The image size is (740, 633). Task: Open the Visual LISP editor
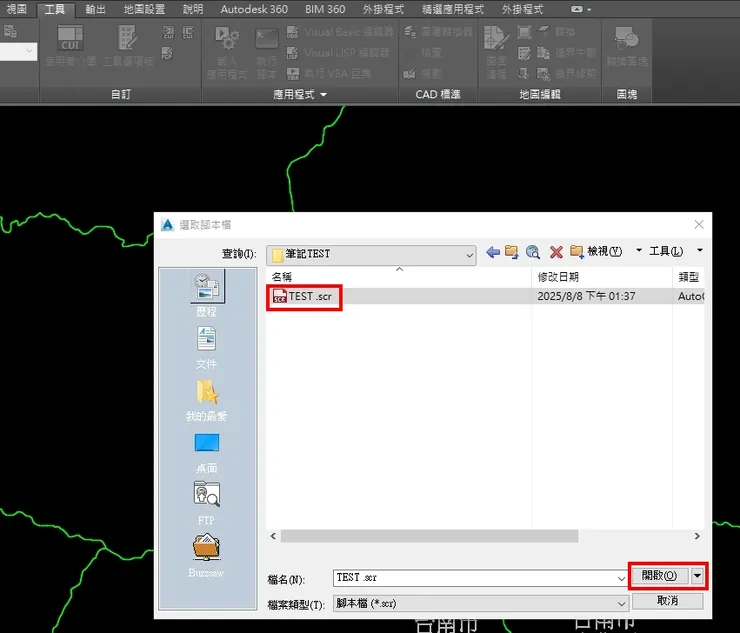338,52
